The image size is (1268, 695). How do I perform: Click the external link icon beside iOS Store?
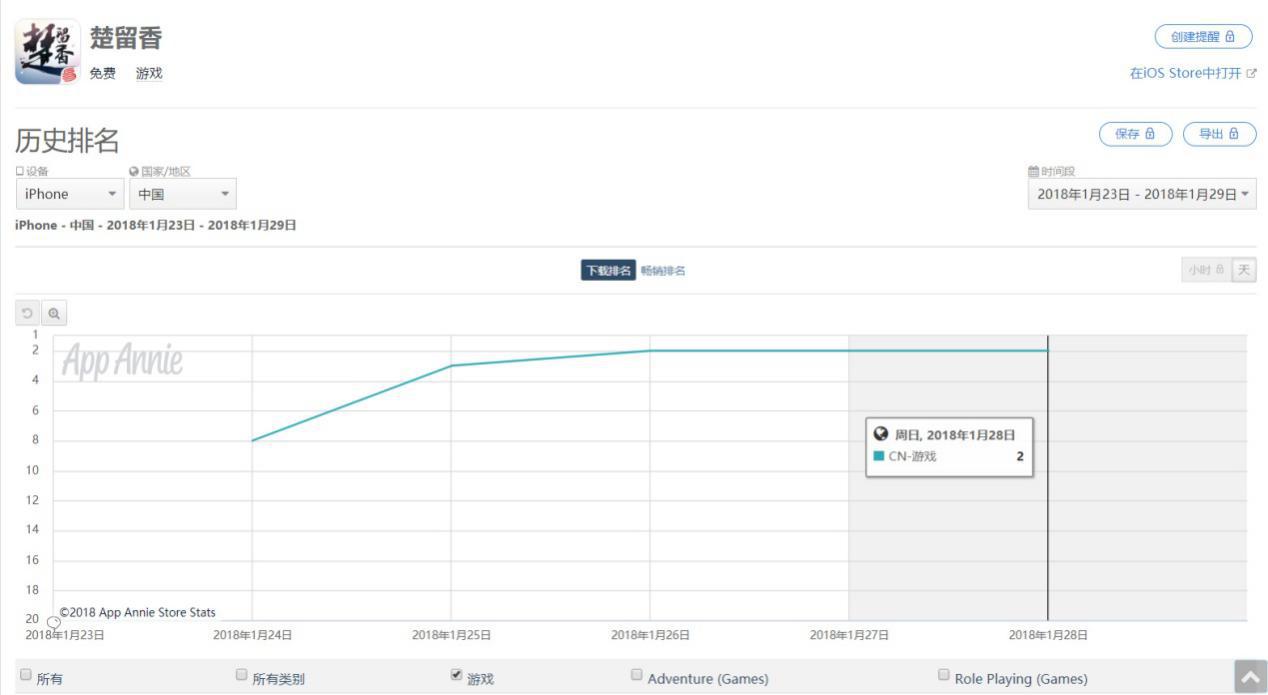[x=1251, y=74]
